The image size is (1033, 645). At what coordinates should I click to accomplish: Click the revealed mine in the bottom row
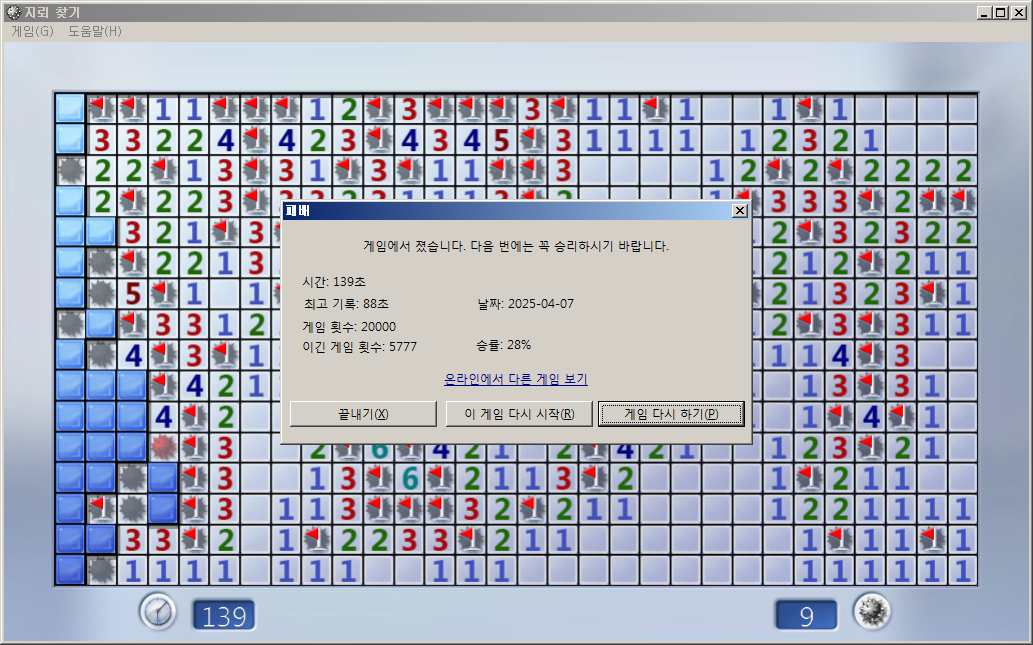[x=101, y=571]
